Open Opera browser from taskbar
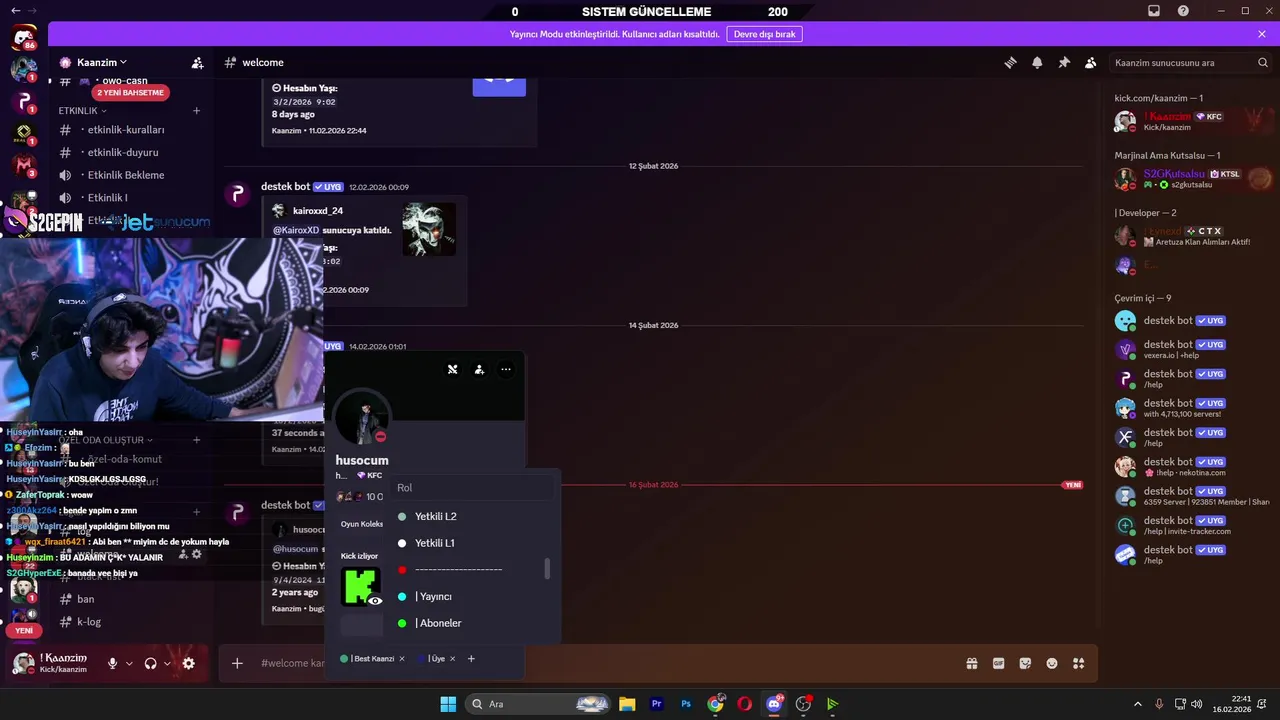The image size is (1280, 720). coord(745,704)
